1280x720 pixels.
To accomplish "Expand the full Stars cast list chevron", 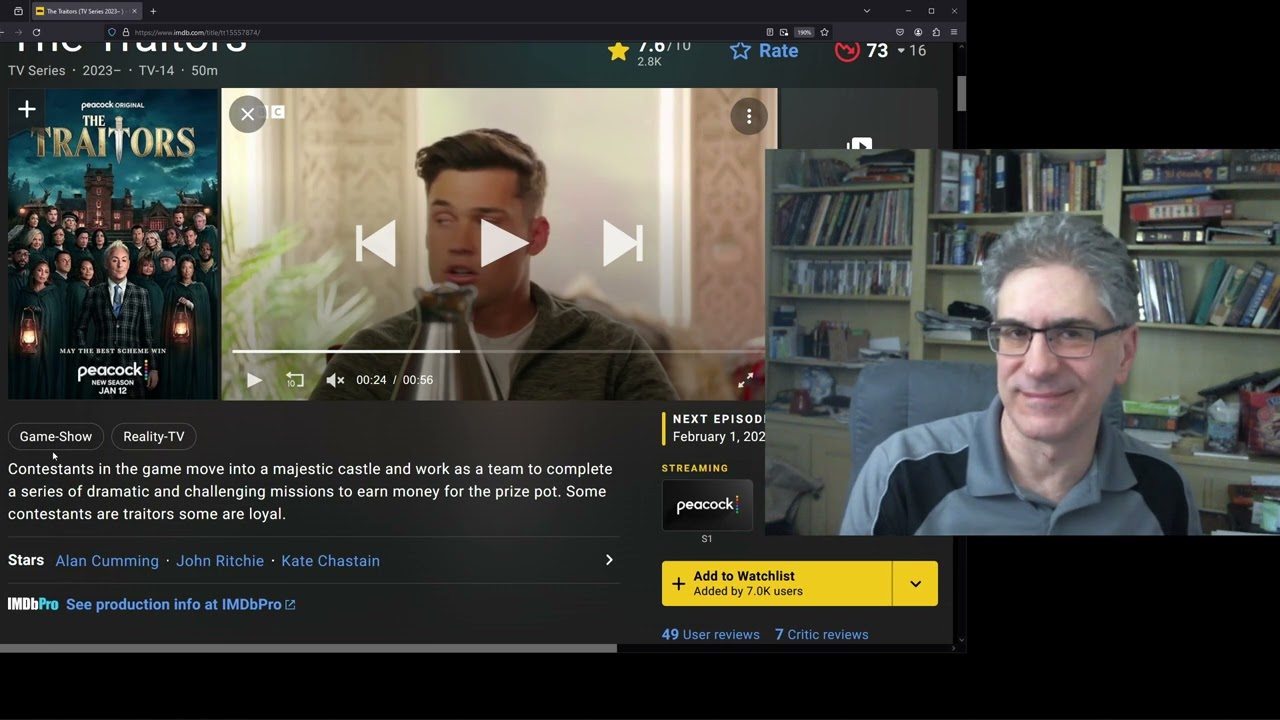I will tap(608, 560).
